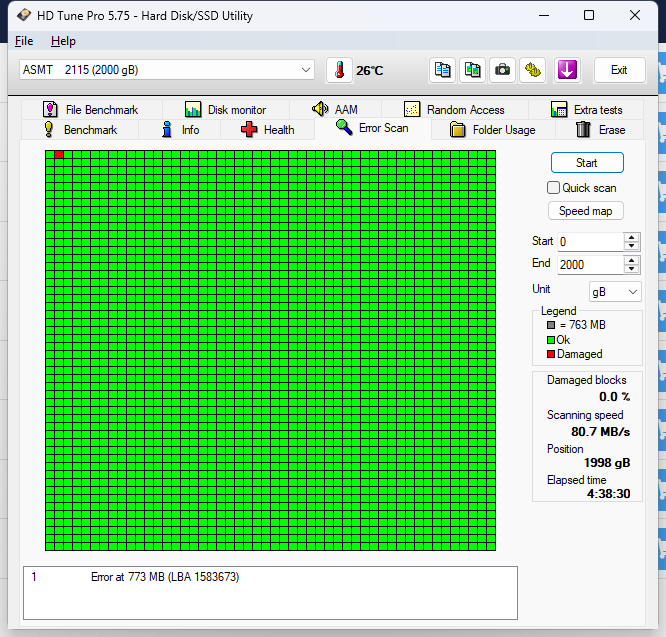Click the Start position input field
This screenshot has height=637, width=666.
tap(590, 242)
